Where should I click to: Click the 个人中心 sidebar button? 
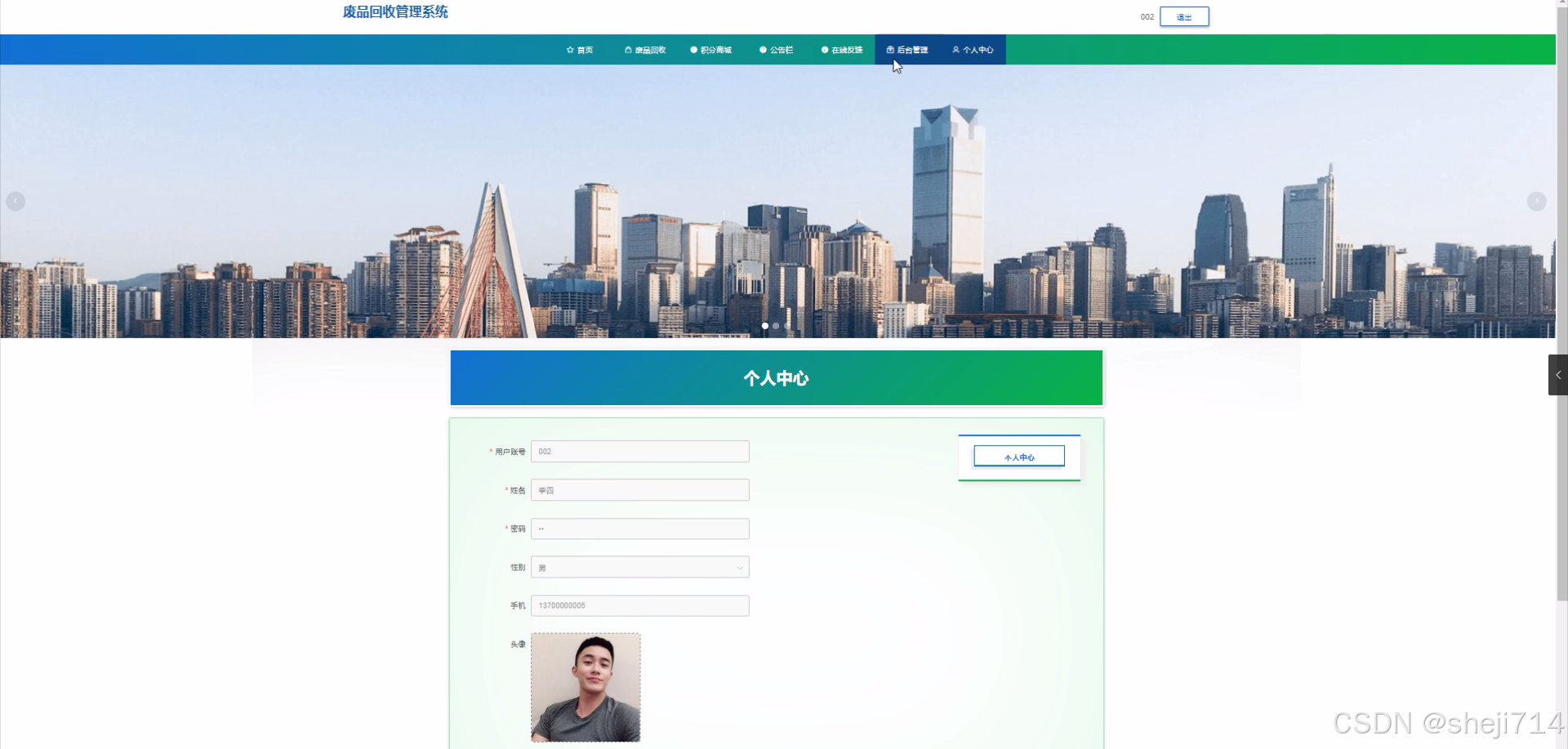coord(1018,456)
